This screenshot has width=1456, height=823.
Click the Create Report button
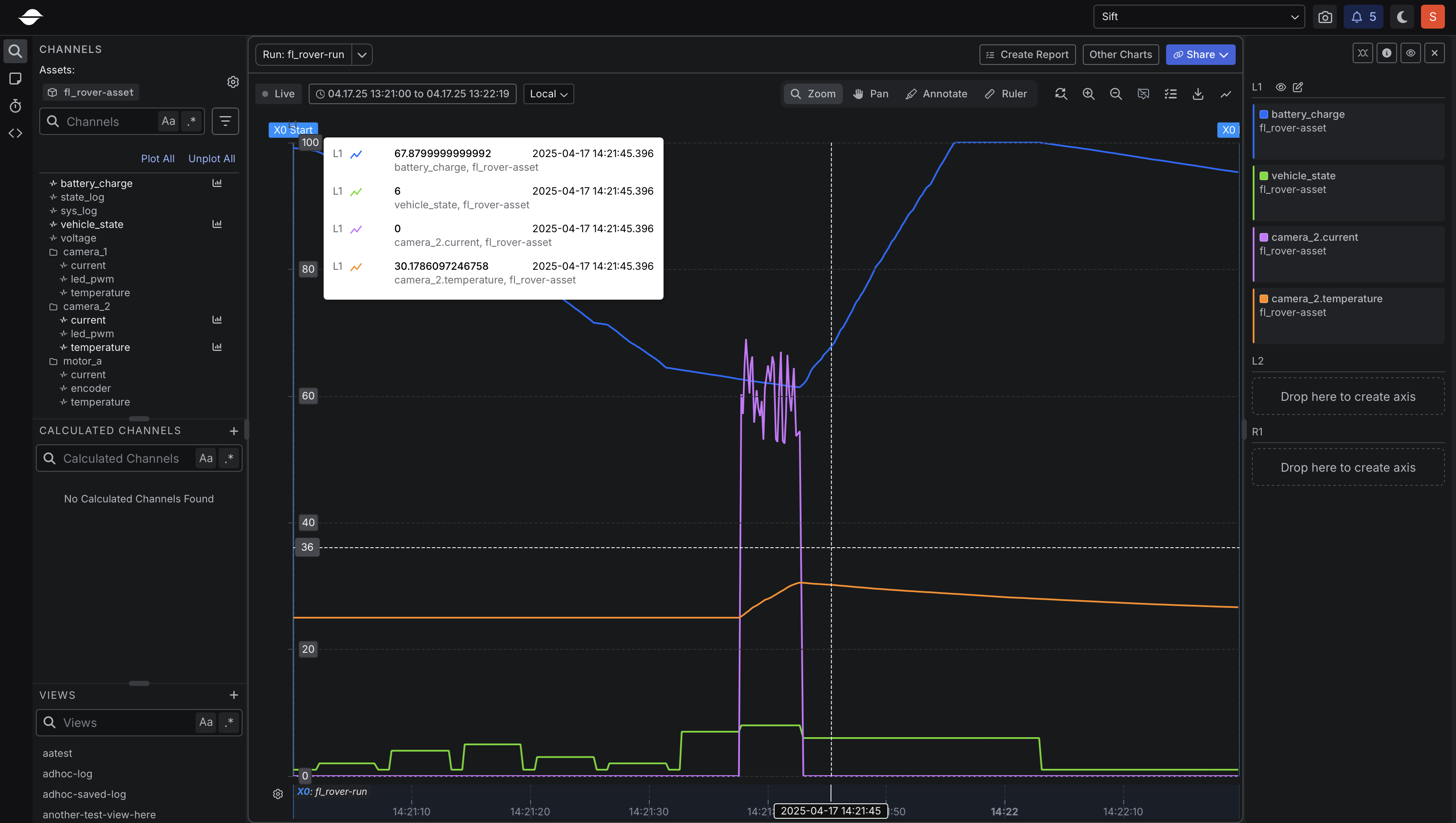(x=1027, y=54)
